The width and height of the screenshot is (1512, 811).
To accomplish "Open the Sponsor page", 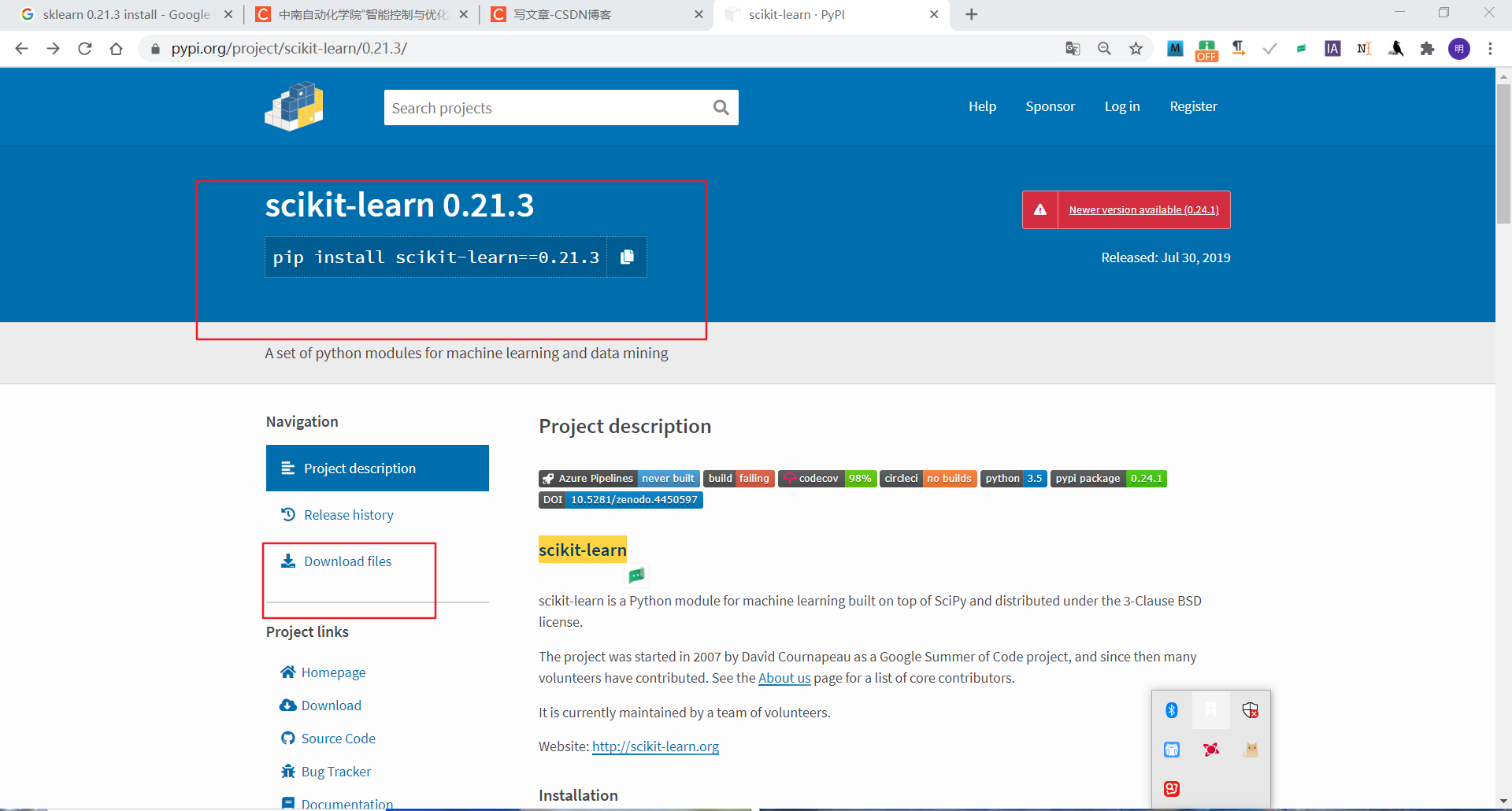I will [x=1050, y=106].
